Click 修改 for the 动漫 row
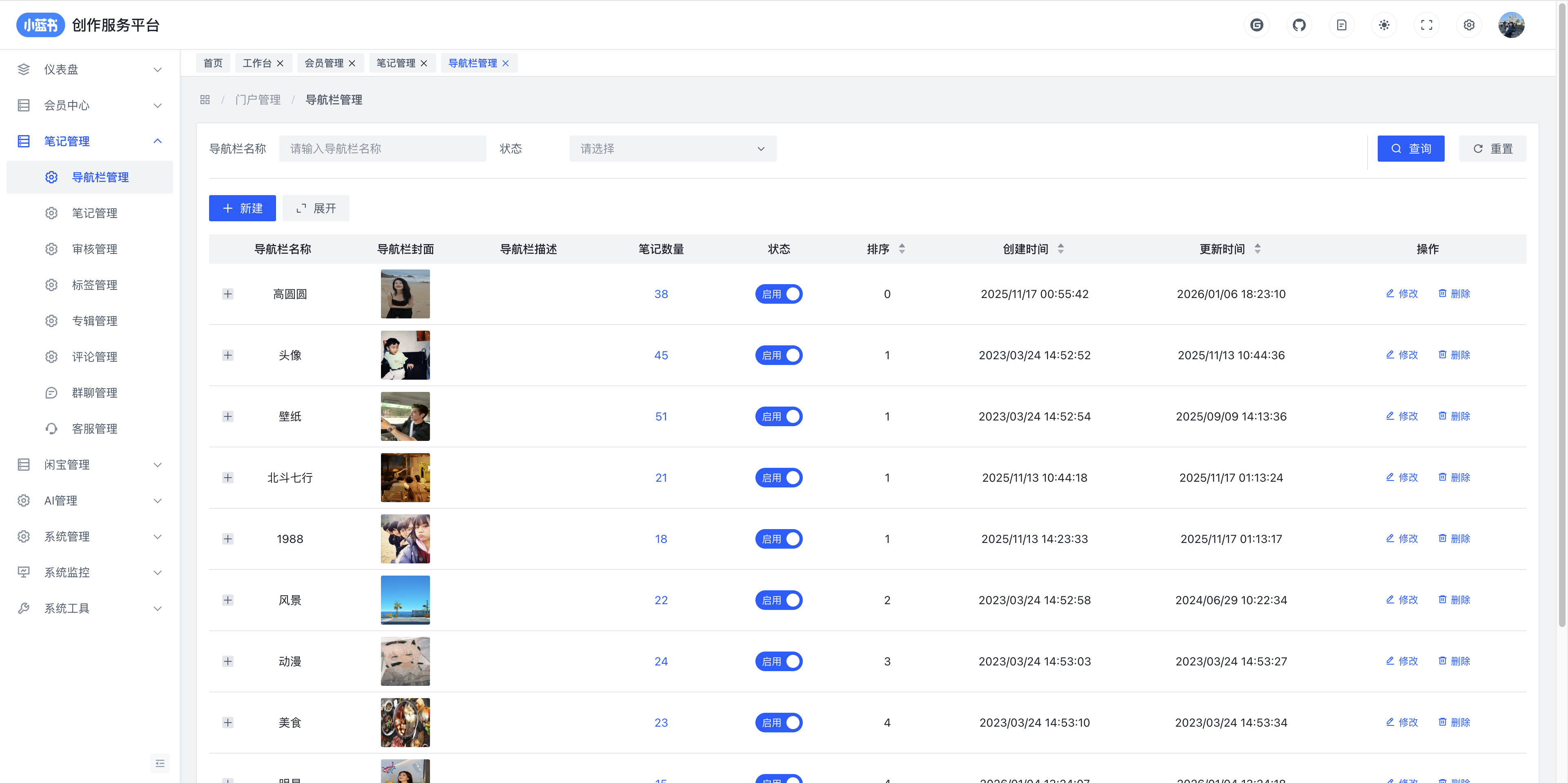1568x783 pixels. [x=1402, y=661]
